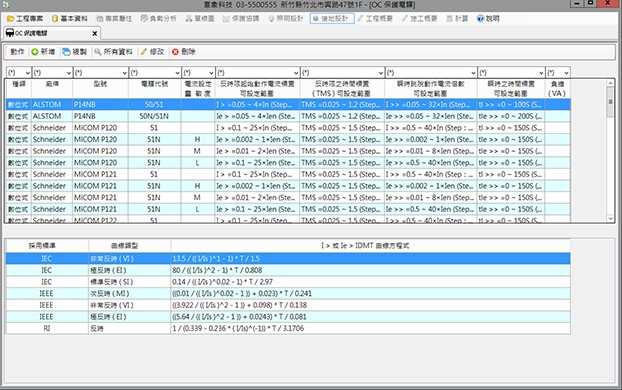This screenshot has height=390, width=622.
Task: Select the IEC 極反時 (EI) curve row
Action: [x=288, y=270]
